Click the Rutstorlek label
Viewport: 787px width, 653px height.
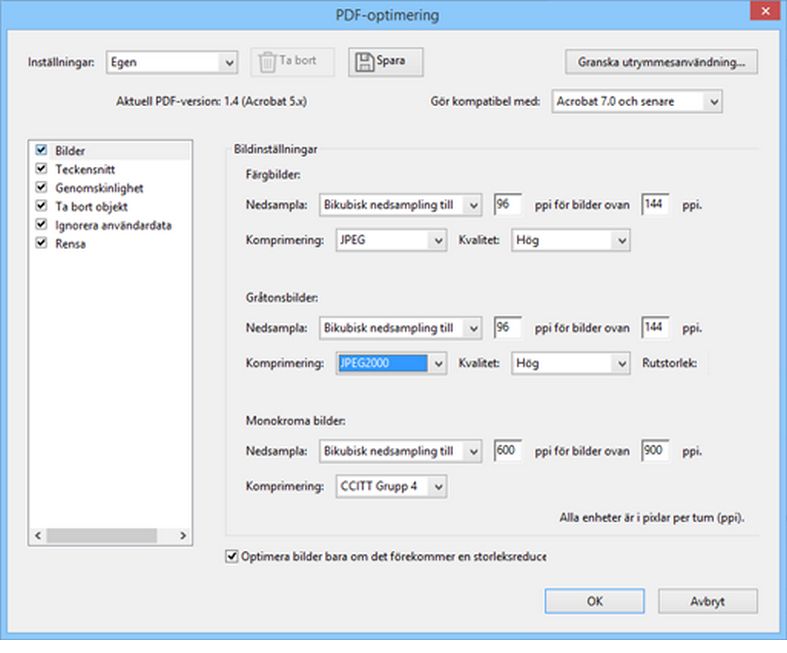pos(670,363)
